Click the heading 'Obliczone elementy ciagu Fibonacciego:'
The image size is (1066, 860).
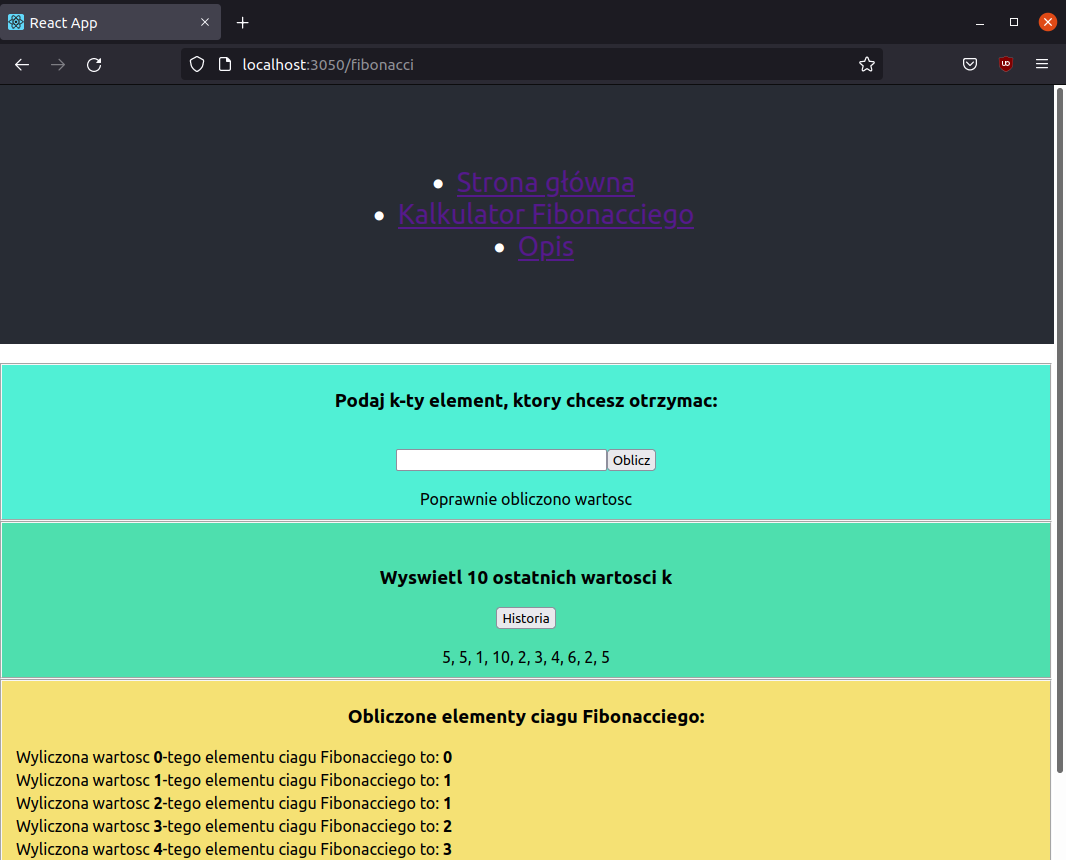coord(526,717)
